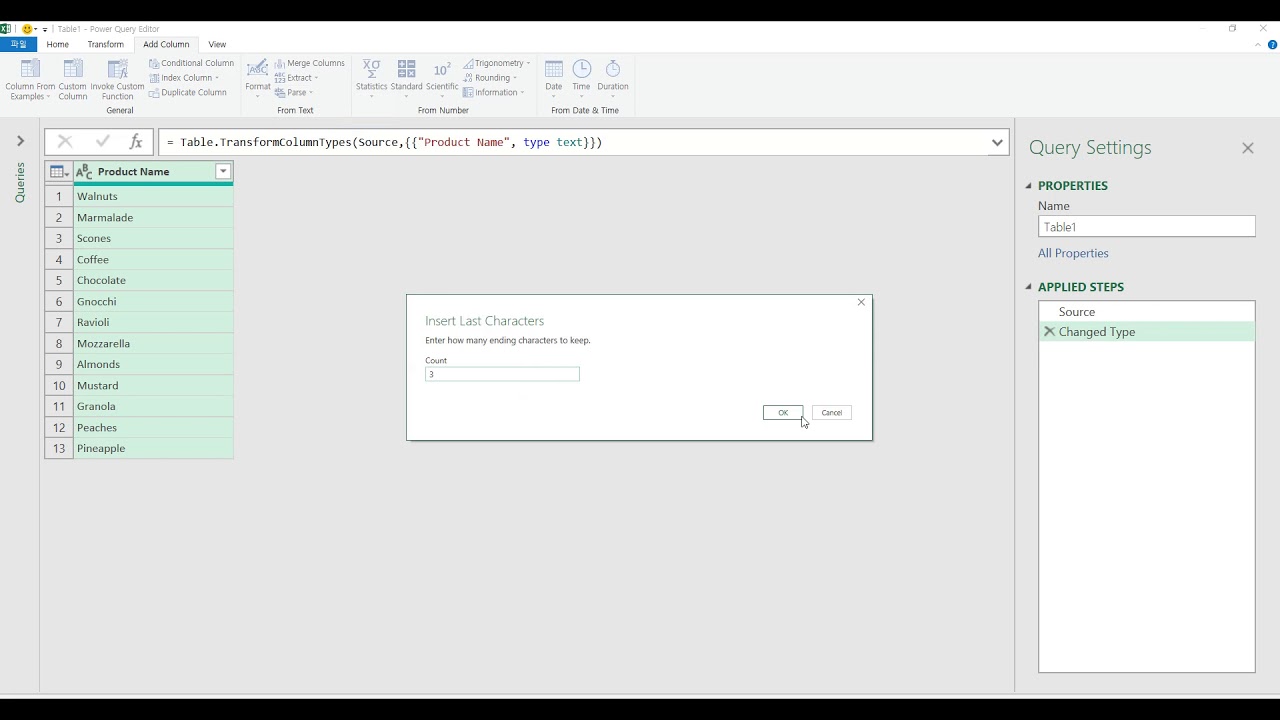Select the Chocolate cell
Screen dimensions: 1280x720
153,280
